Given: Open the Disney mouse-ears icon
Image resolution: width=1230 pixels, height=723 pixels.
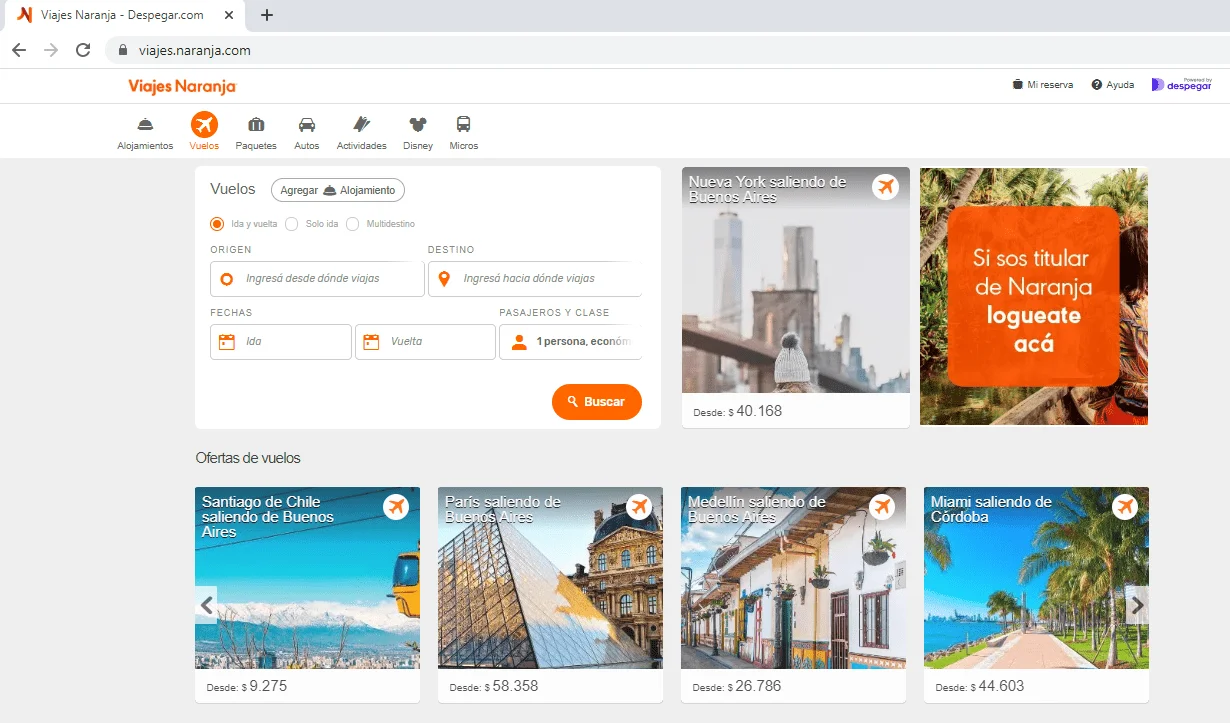Looking at the screenshot, I should (418, 124).
